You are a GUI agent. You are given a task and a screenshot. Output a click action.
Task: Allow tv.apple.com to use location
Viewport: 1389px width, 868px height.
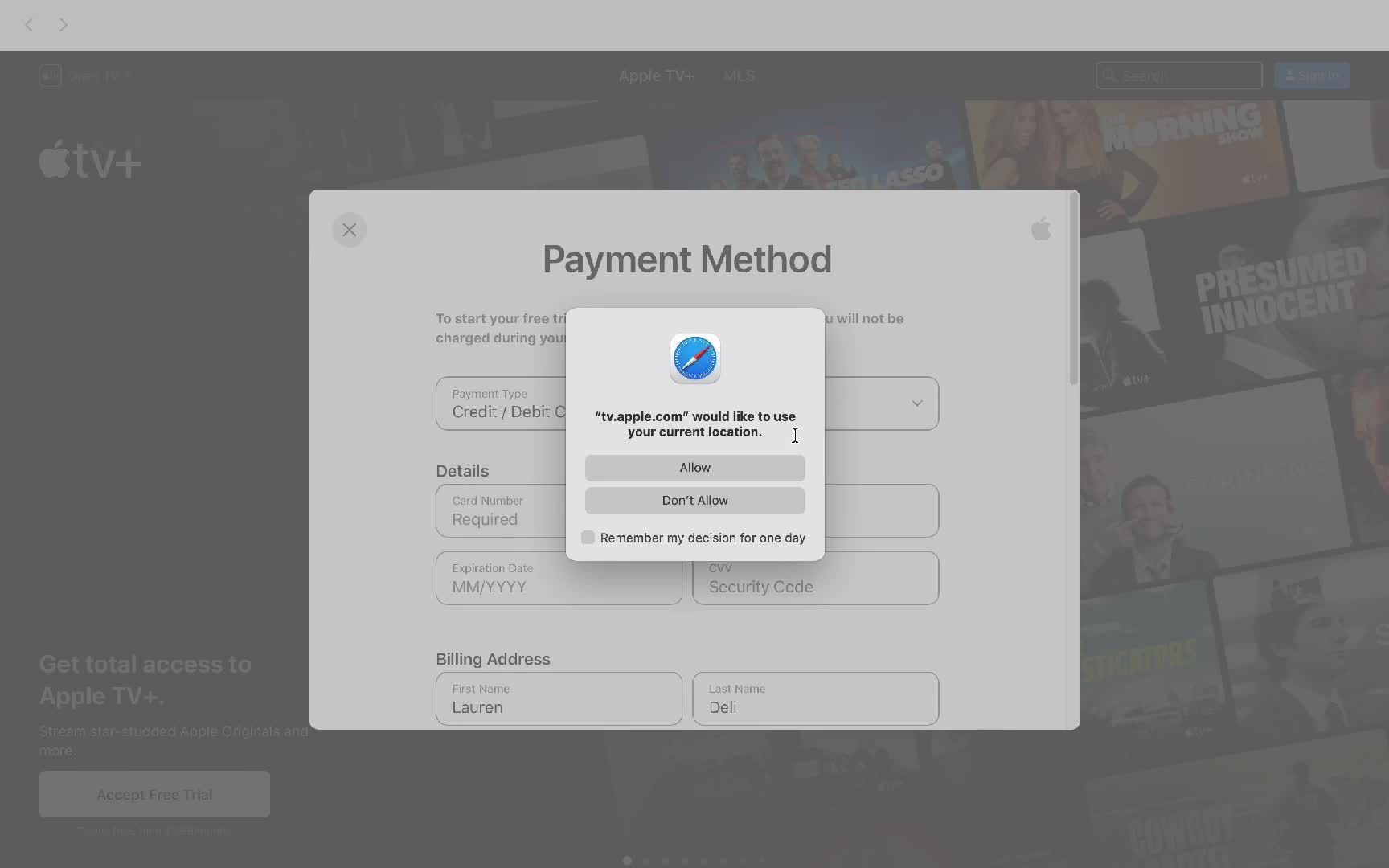[695, 468]
